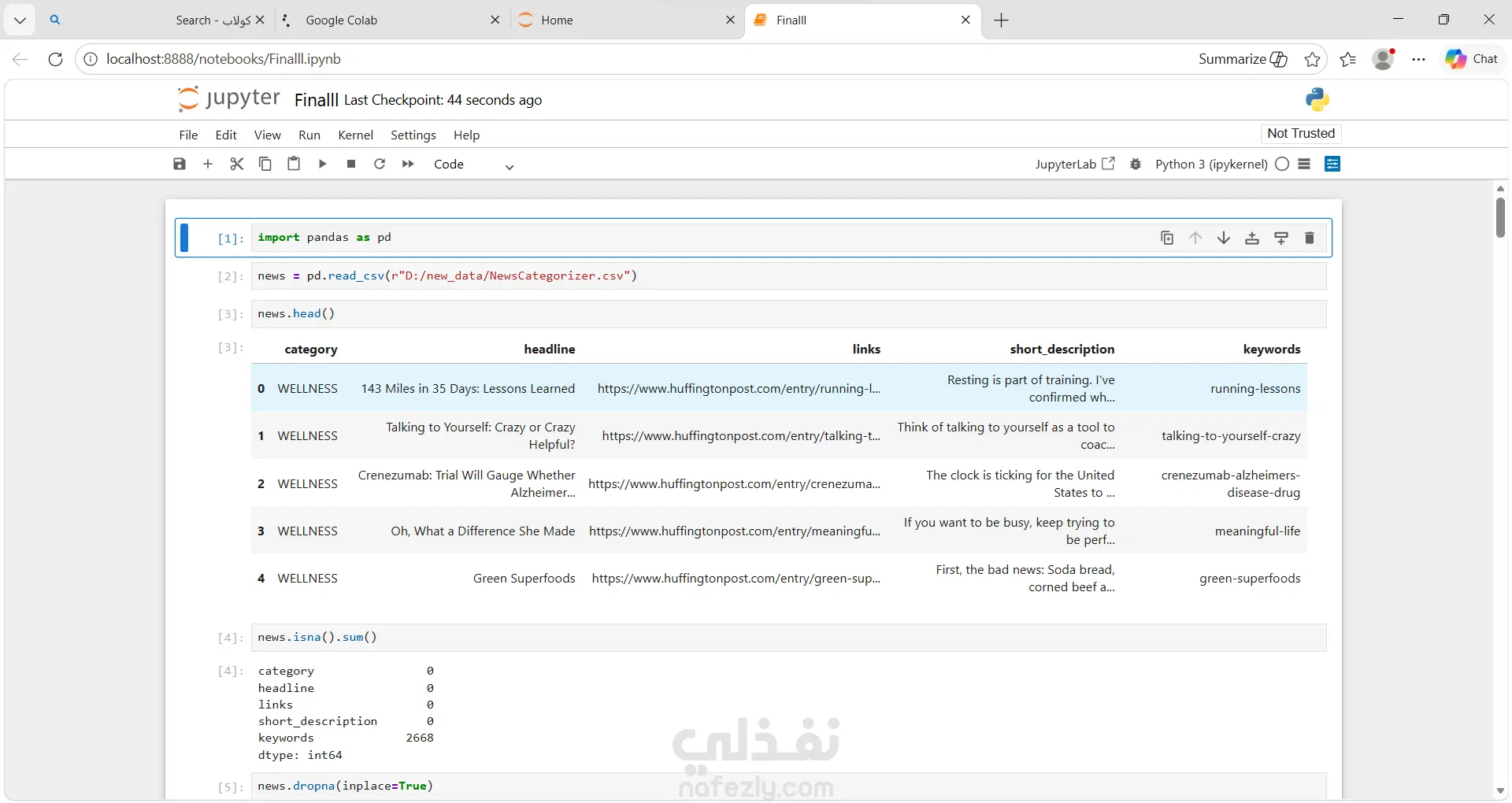The image size is (1512, 803).
Task: Click the Not Trusted button
Action: click(1301, 133)
